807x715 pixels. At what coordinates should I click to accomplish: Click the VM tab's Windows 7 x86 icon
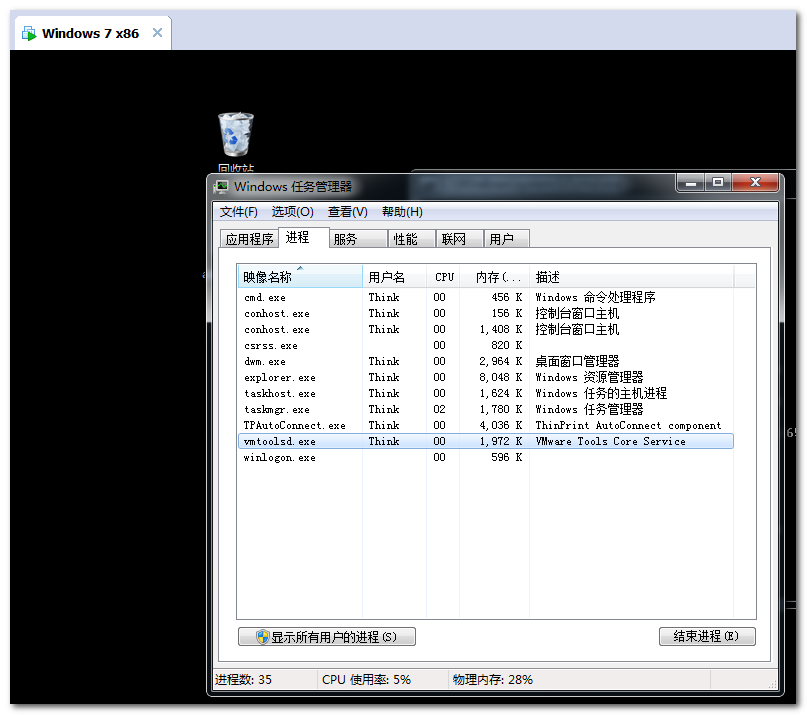point(29,34)
